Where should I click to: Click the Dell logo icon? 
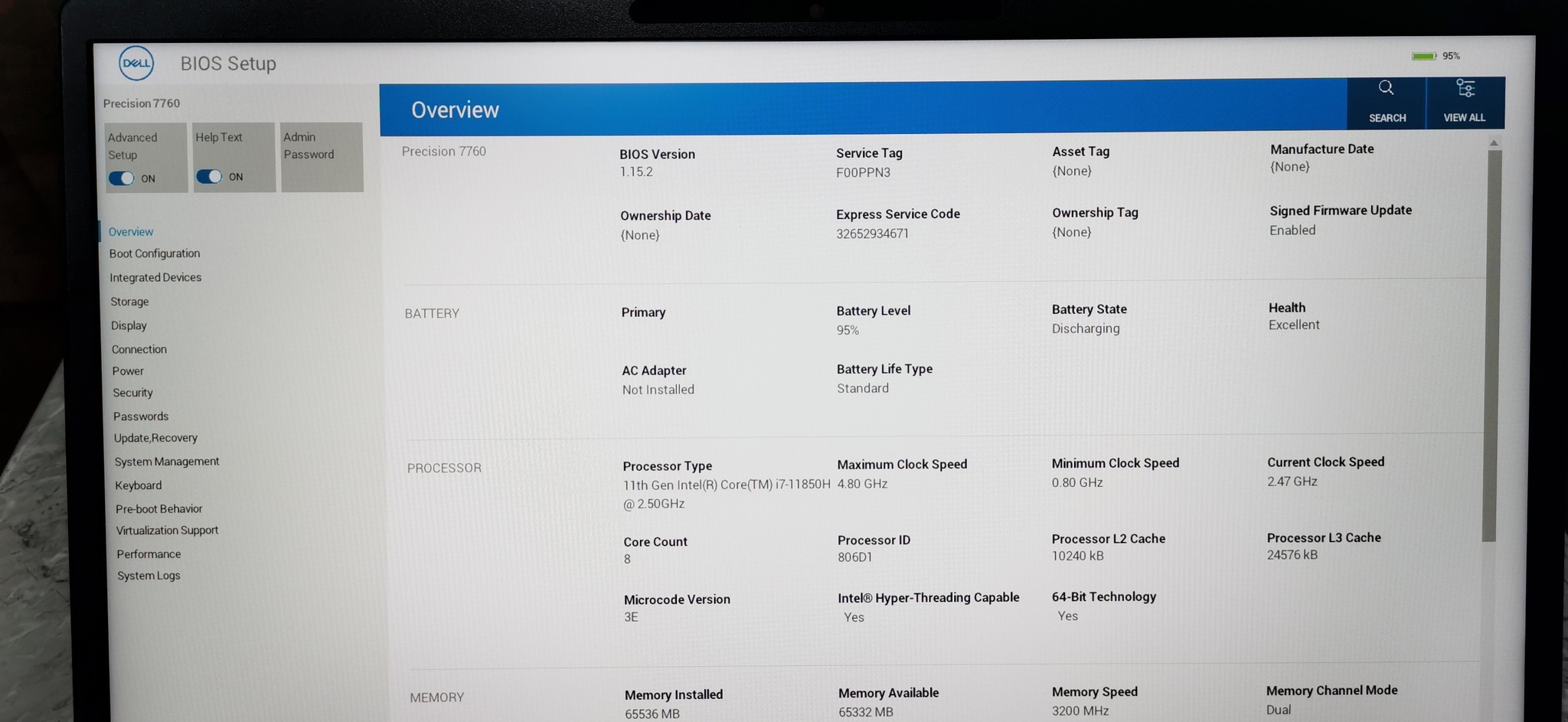tap(136, 63)
